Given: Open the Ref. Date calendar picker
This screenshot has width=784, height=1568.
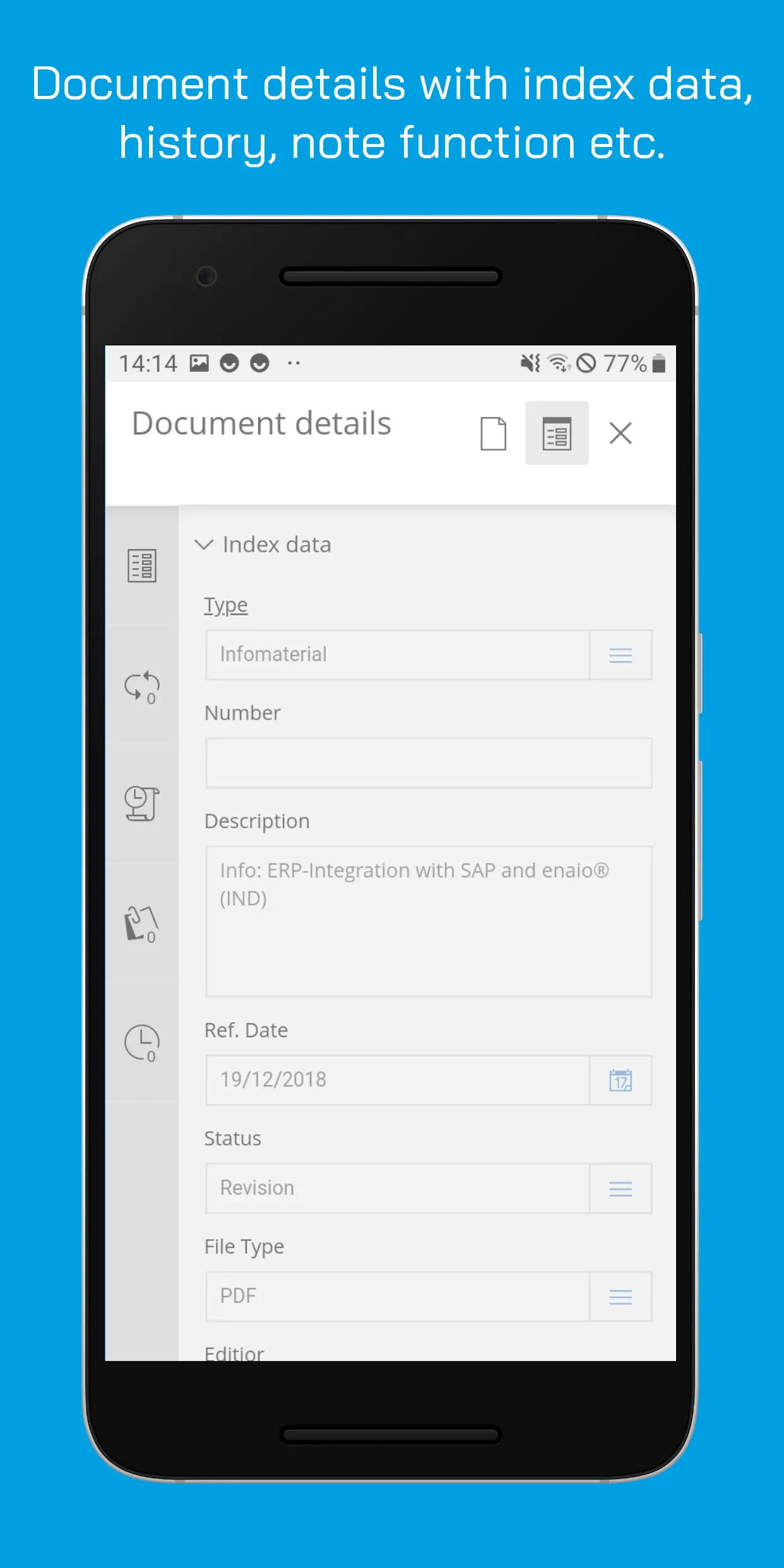Looking at the screenshot, I should [621, 1080].
